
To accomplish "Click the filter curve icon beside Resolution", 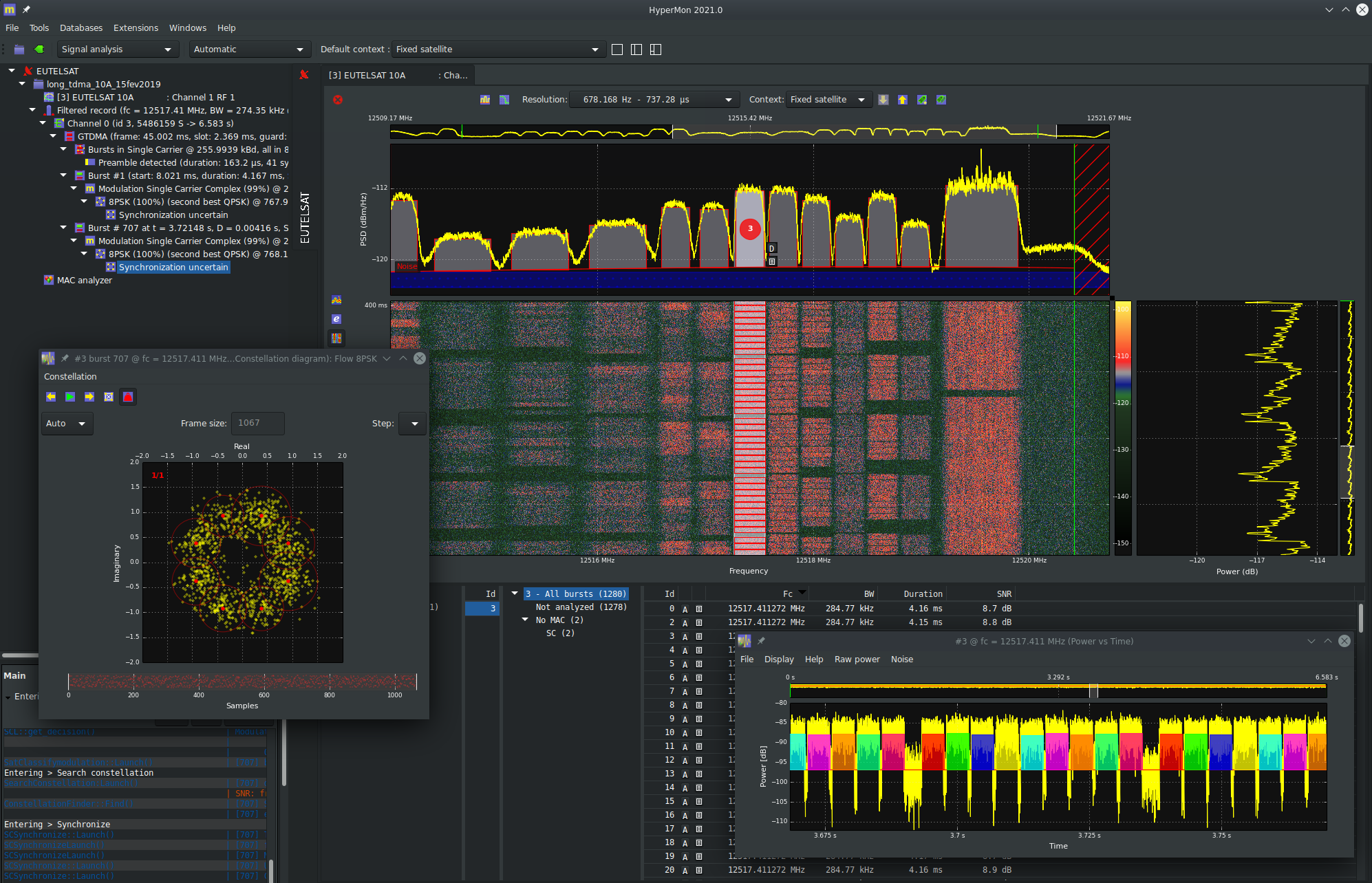I will coord(504,100).
